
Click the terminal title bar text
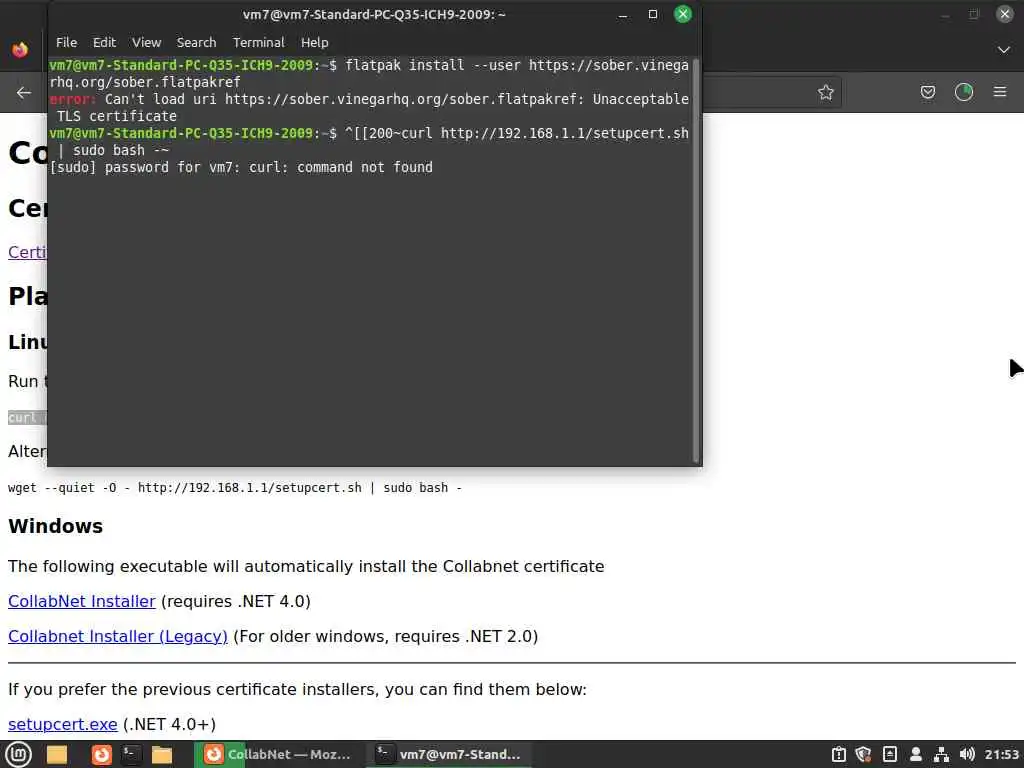(x=374, y=14)
